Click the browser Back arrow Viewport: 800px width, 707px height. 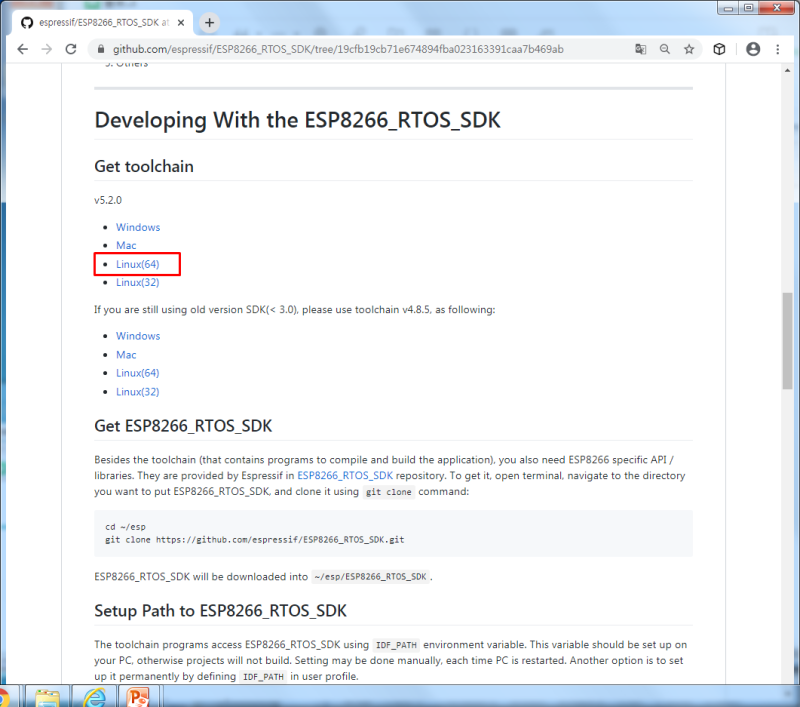(22, 49)
